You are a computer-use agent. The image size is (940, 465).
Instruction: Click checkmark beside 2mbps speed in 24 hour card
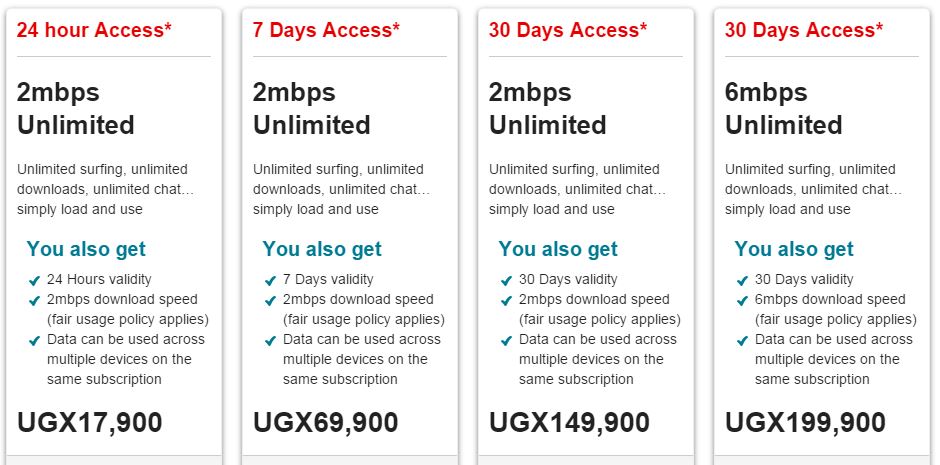[34, 300]
